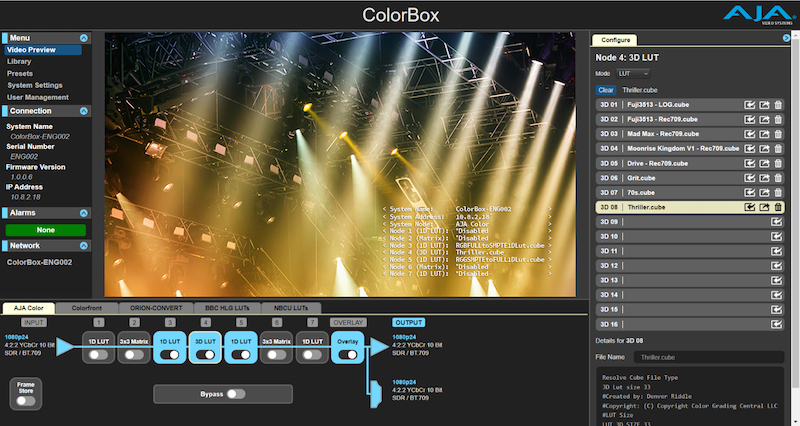Import a LUT into slot 3D 03

point(749,134)
